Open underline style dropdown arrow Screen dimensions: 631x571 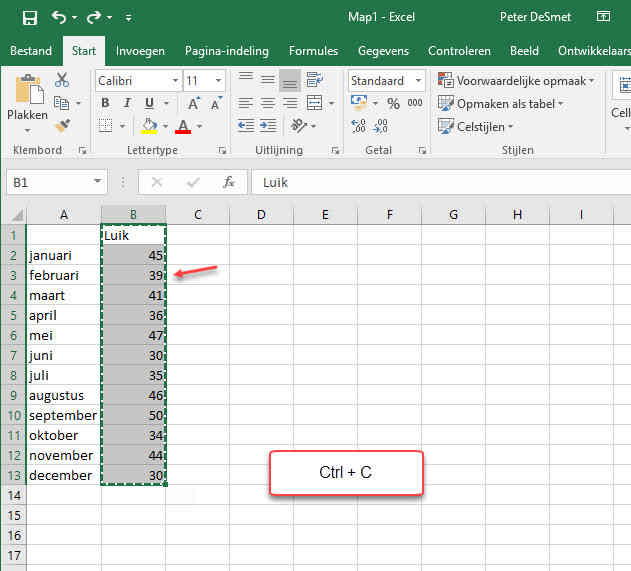click(166, 103)
